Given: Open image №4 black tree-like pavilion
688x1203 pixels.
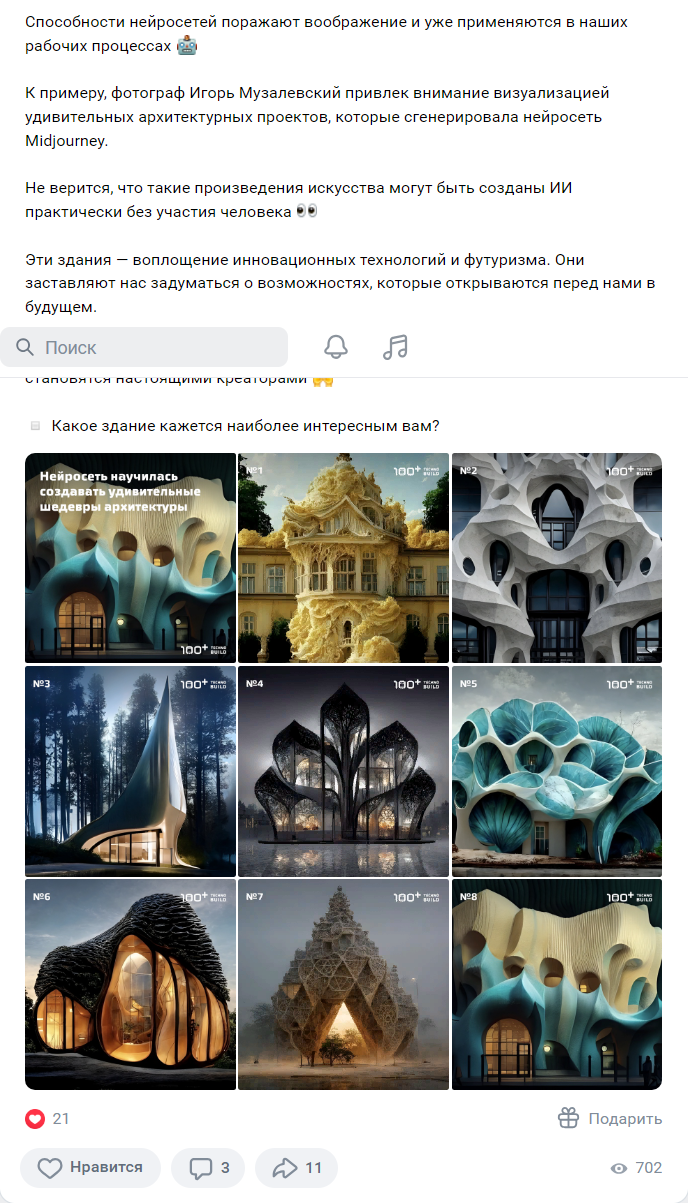Looking at the screenshot, I should 343,771.
